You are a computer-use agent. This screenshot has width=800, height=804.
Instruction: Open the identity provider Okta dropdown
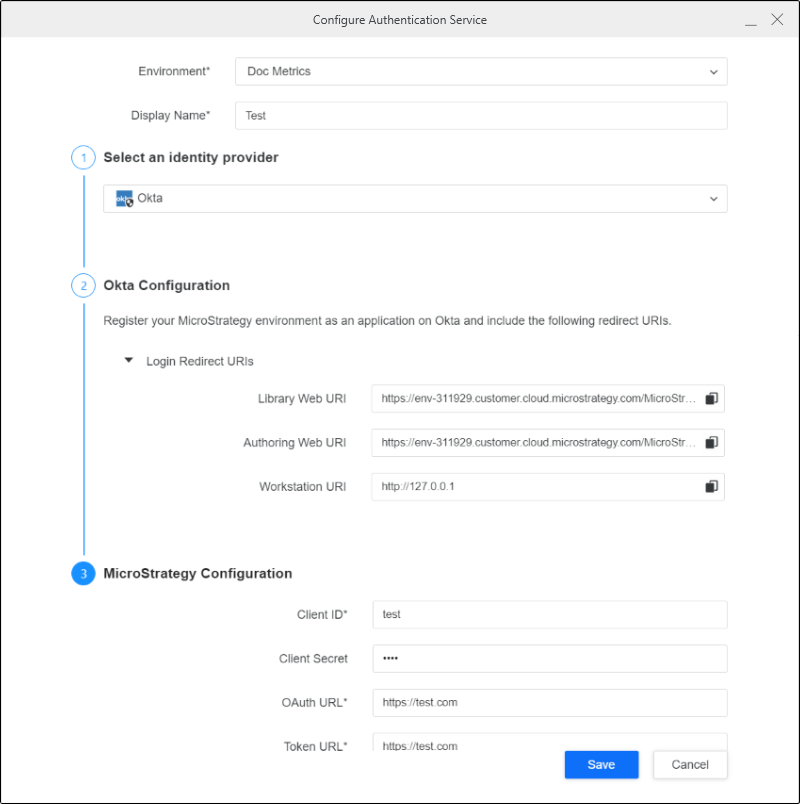pyautogui.click(x=415, y=198)
